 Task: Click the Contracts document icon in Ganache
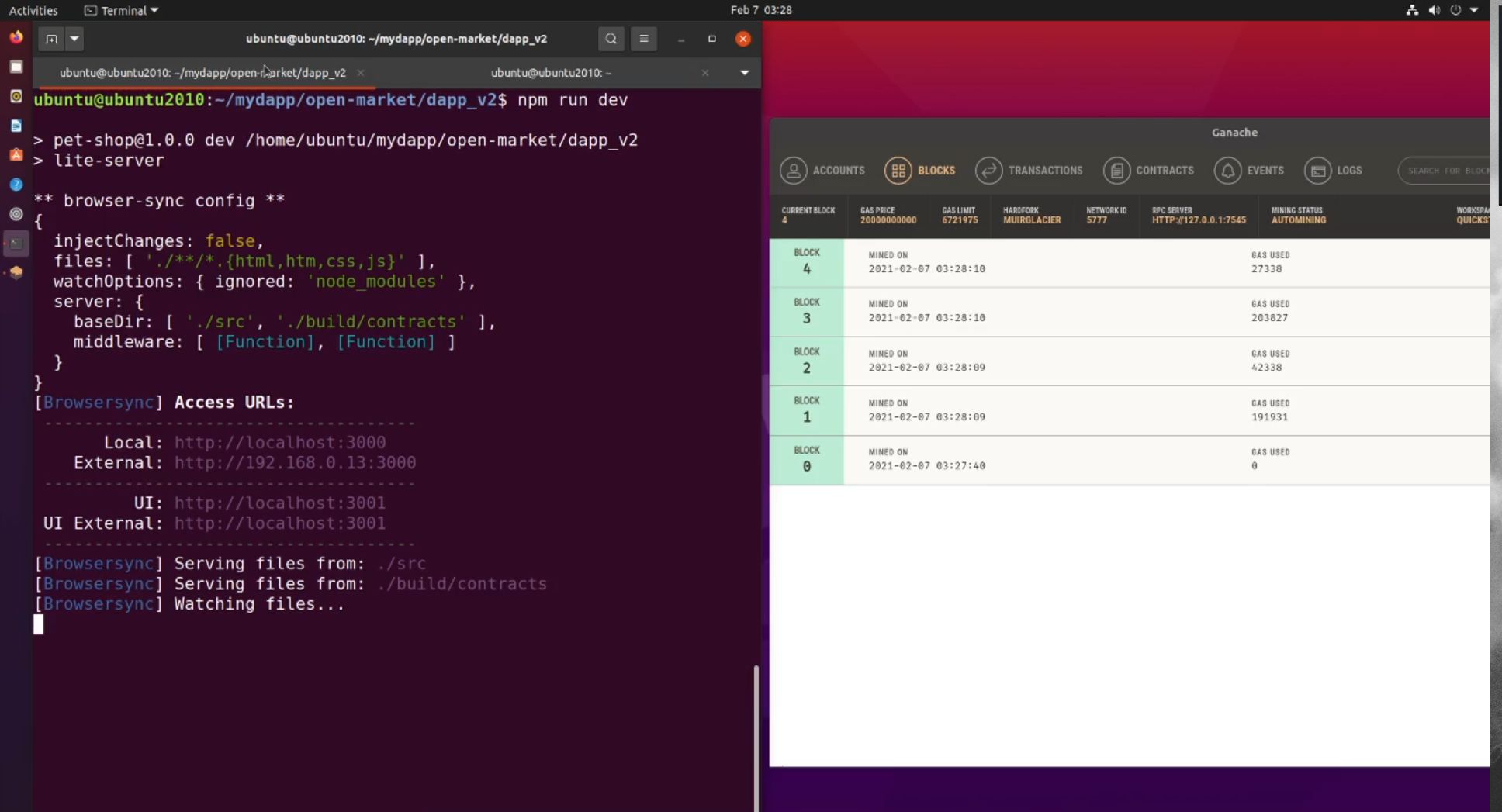[x=1117, y=171]
